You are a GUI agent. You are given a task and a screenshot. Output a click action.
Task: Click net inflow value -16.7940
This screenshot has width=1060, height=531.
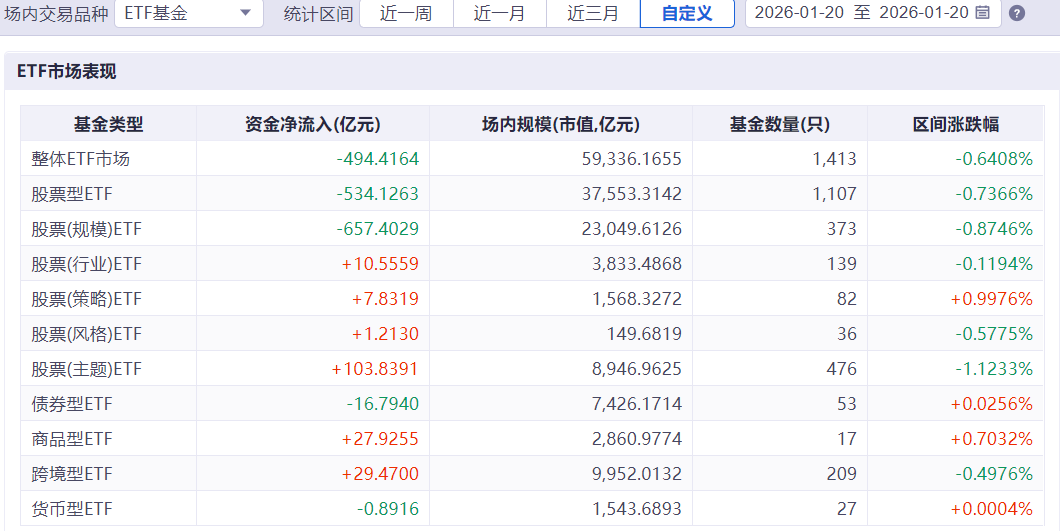click(x=383, y=405)
